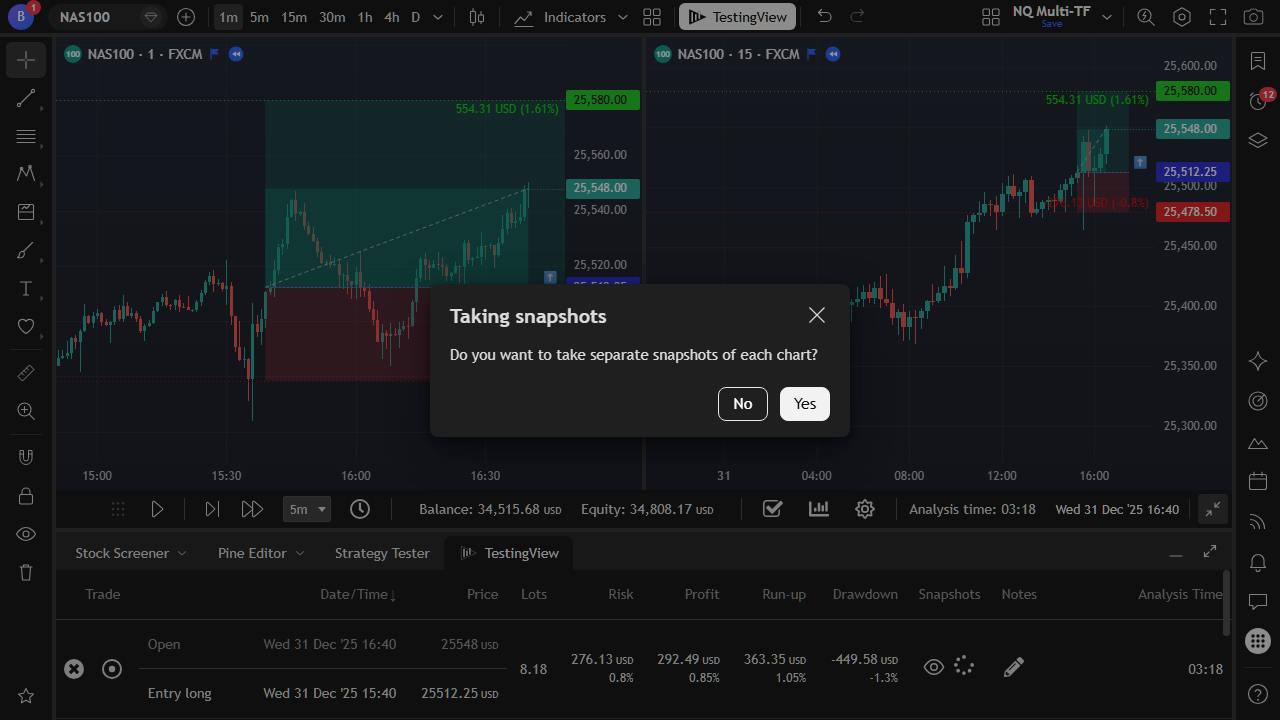The image size is (1280, 720).
Task: Toggle the checkmark option in replay bar
Action: (772, 509)
